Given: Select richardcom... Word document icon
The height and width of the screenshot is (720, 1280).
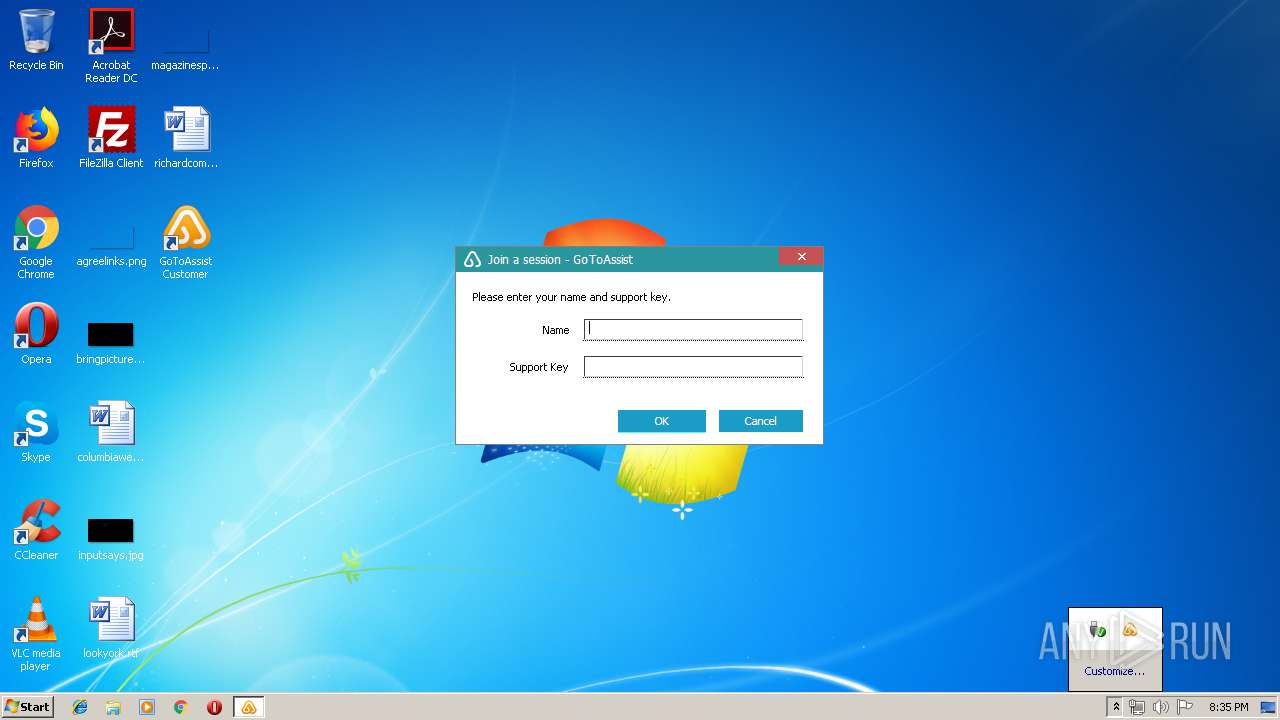Looking at the screenshot, I should (x=186, y=138).
